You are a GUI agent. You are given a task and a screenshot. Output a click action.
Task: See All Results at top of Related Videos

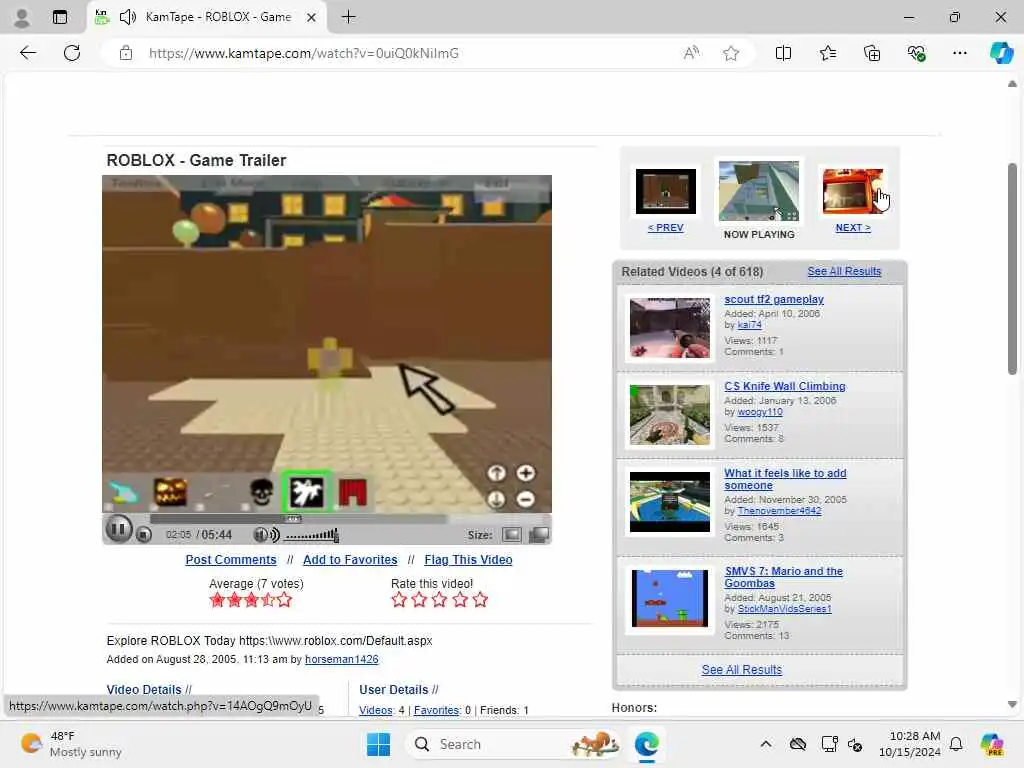(x=844, y=271)
